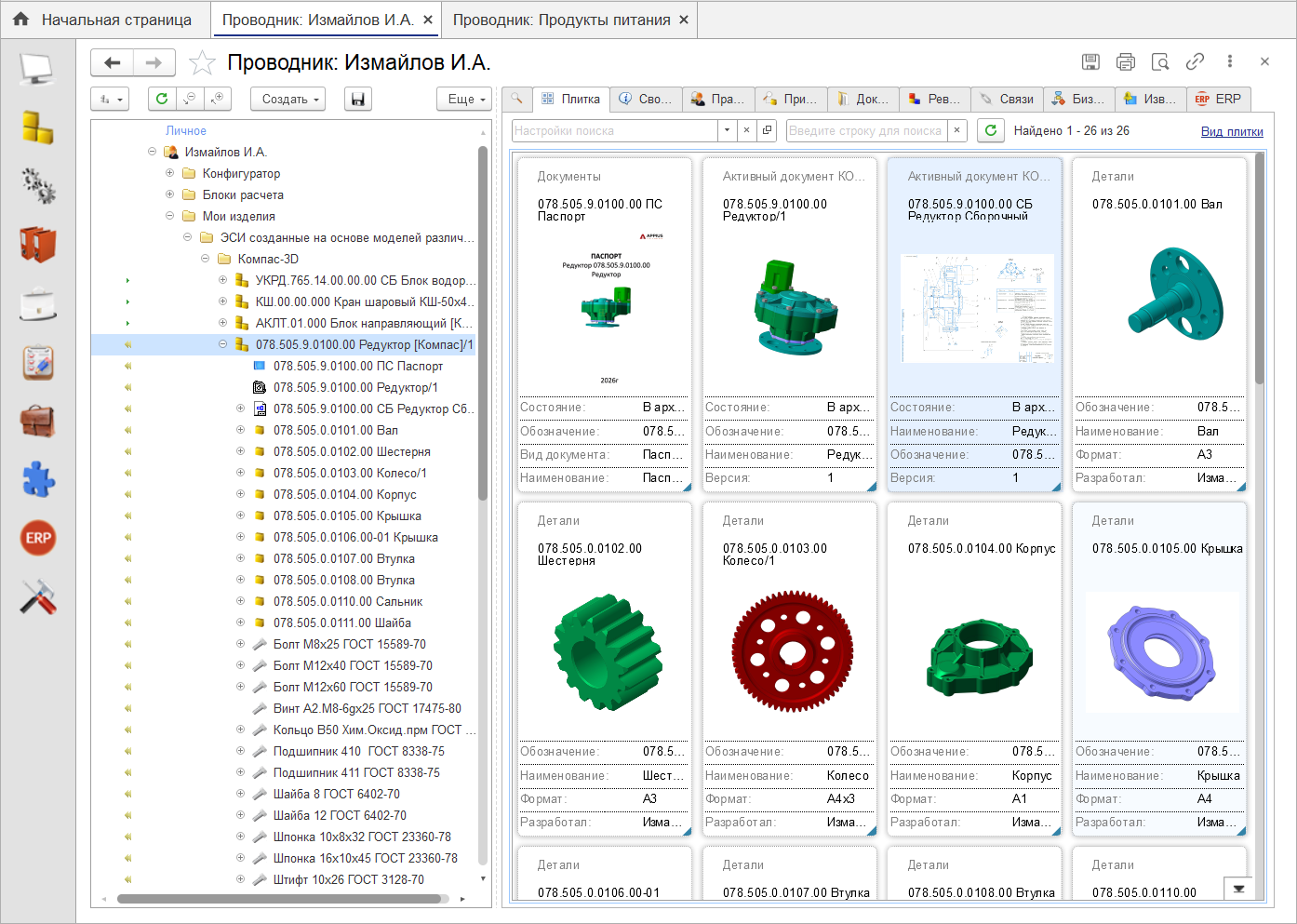Click the floppy disk save button in tree toolbar
The image size is (1297, 924).
point(358,99)
